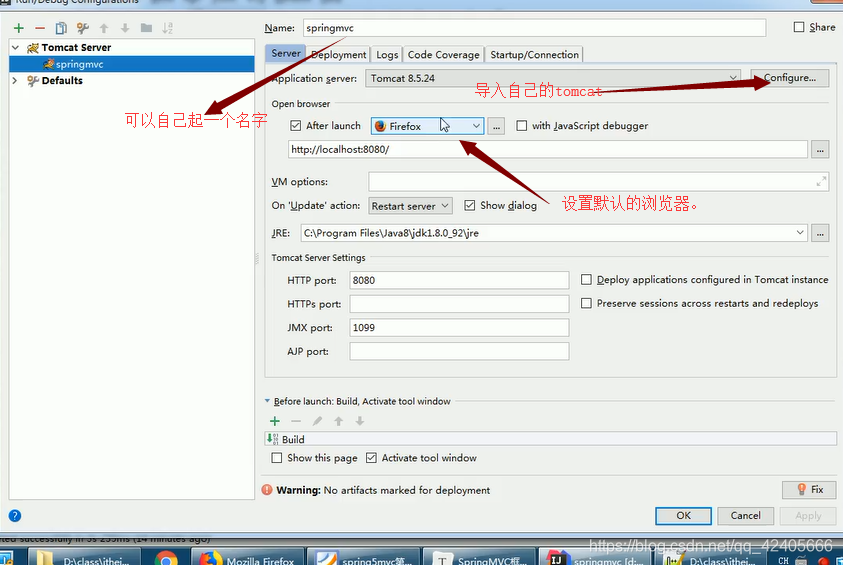Click the red warning icon

point(267,490)
